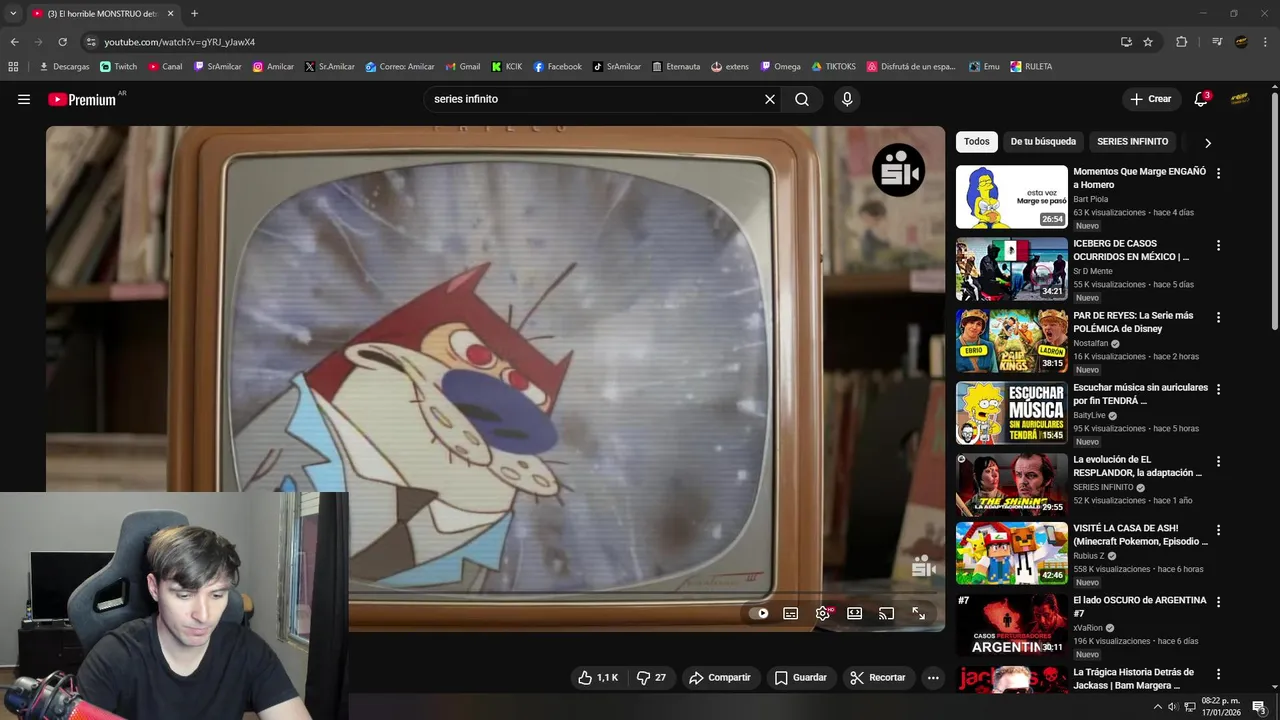Image resolution: width=1280 pixels, height=720 pixels.
Task: Show hidden system tray icons
Action: click(1157, 707)
